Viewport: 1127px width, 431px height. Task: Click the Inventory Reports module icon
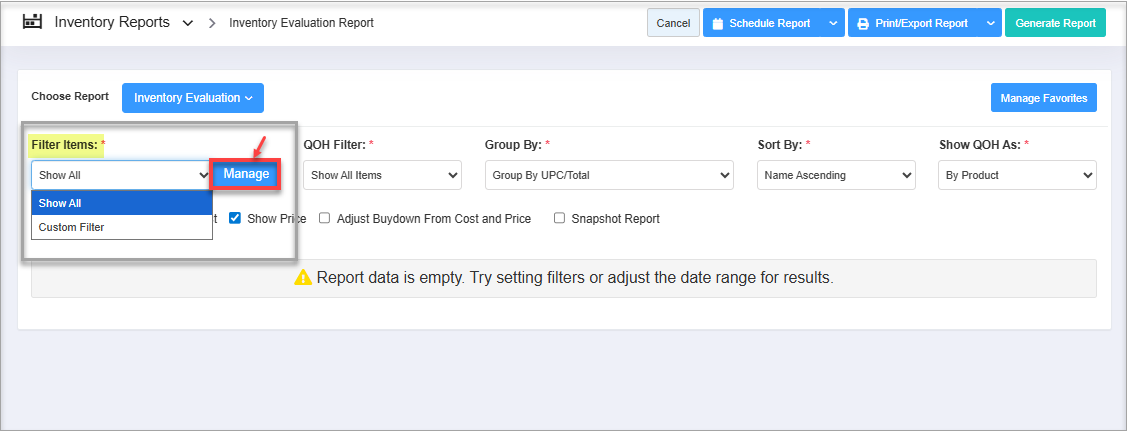33,22
